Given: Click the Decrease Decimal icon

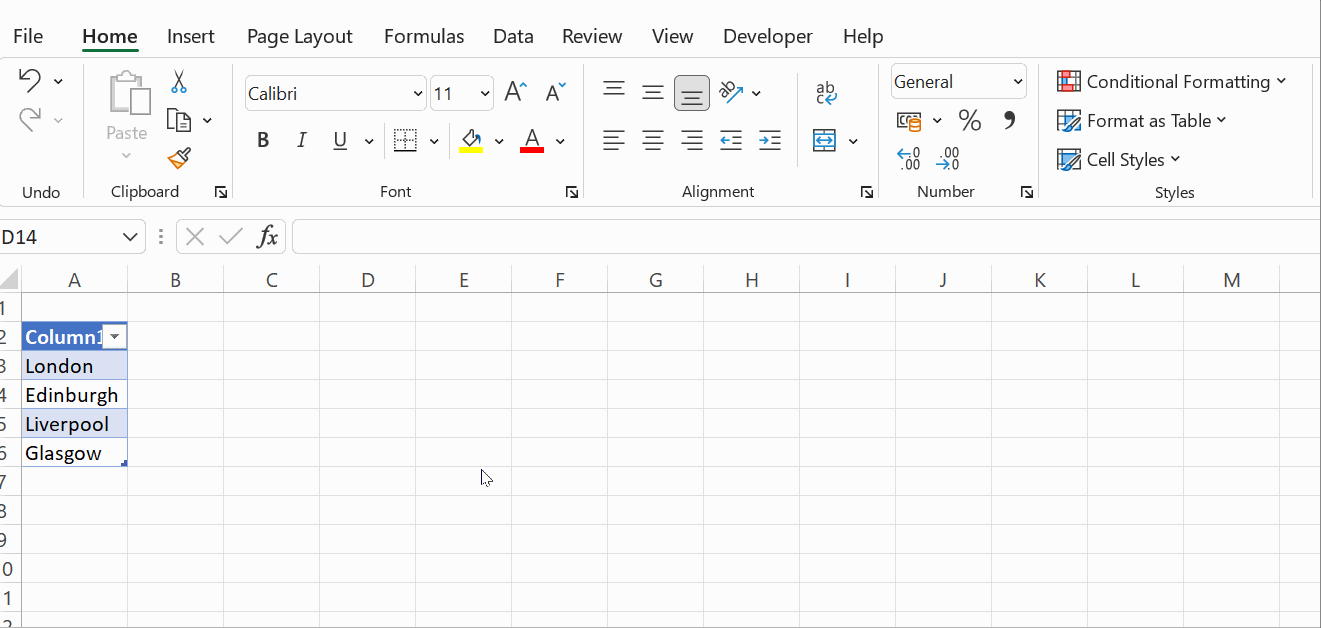Looking at the screenshot, I should click(947, 158).
